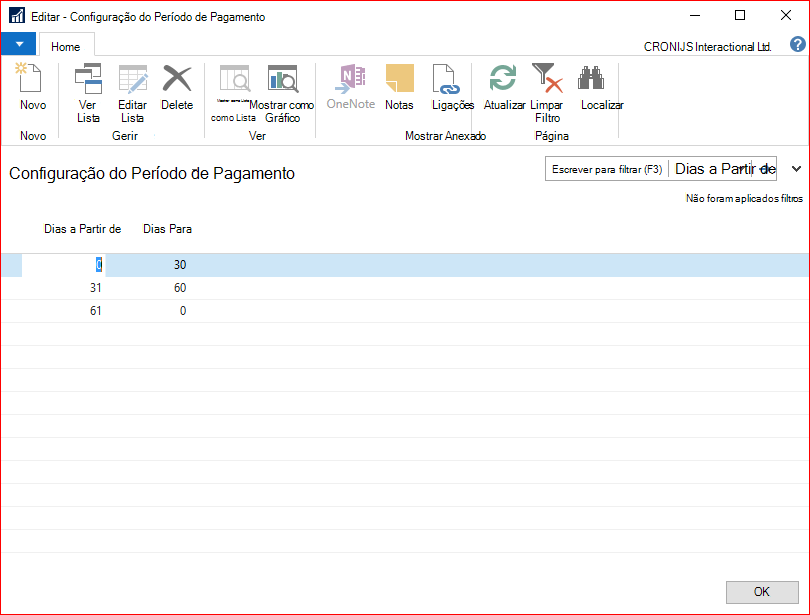810x615 pixels.
Task: Clear filter using Limpar Filtro
Action: 547,93
